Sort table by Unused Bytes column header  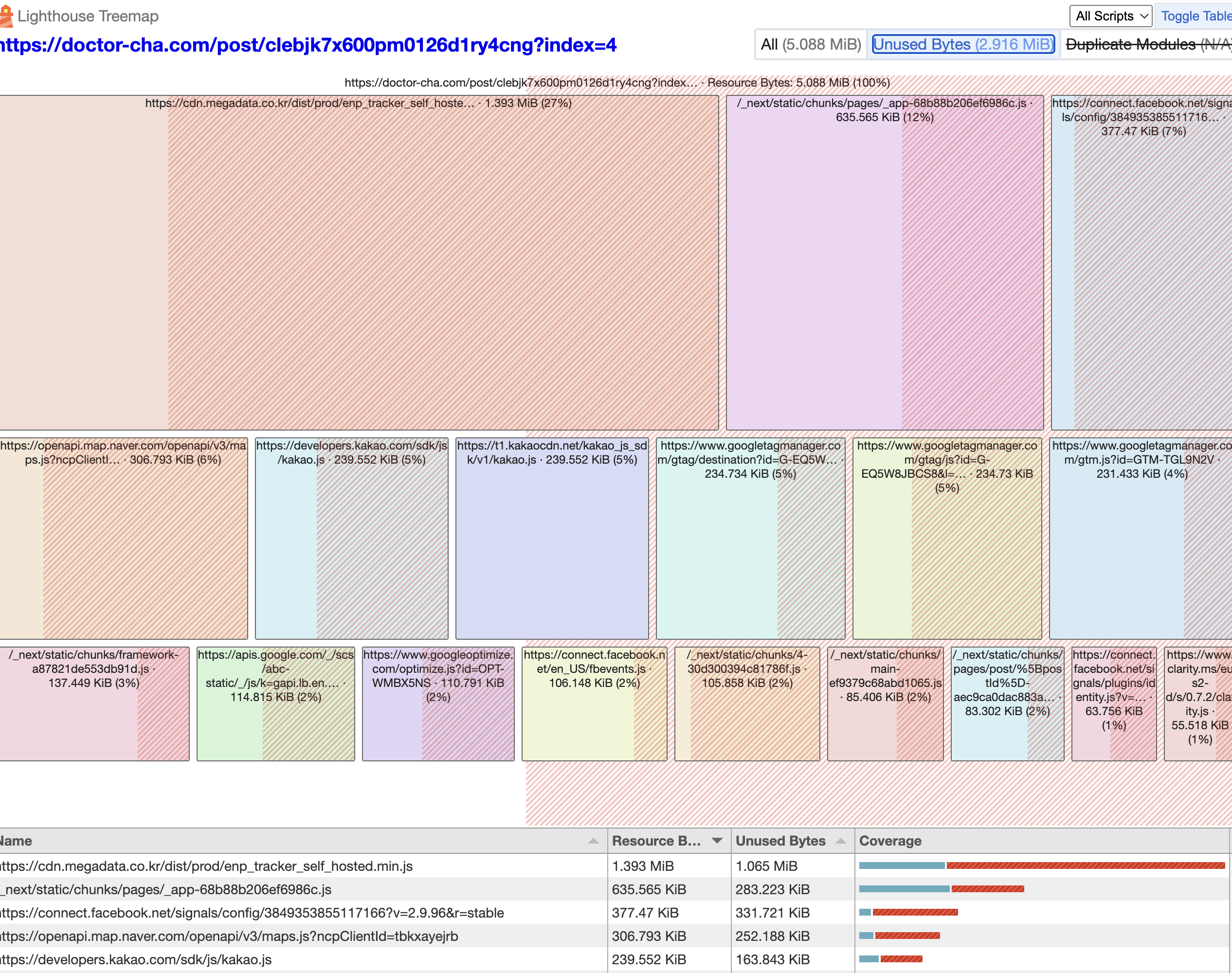pos(793,841)
